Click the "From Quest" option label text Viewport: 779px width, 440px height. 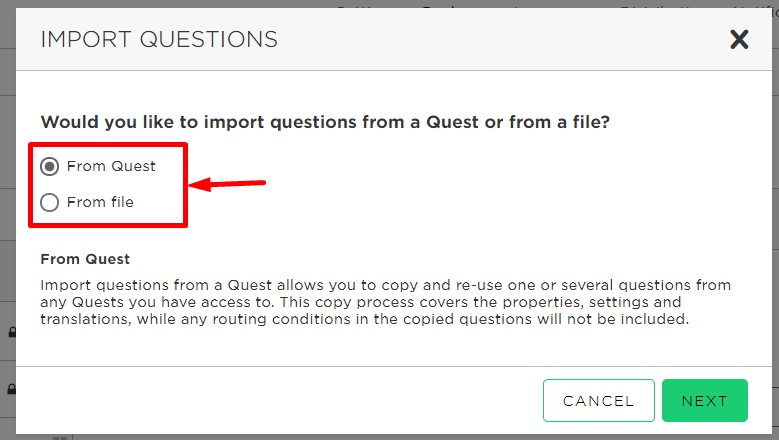point(111,166)
